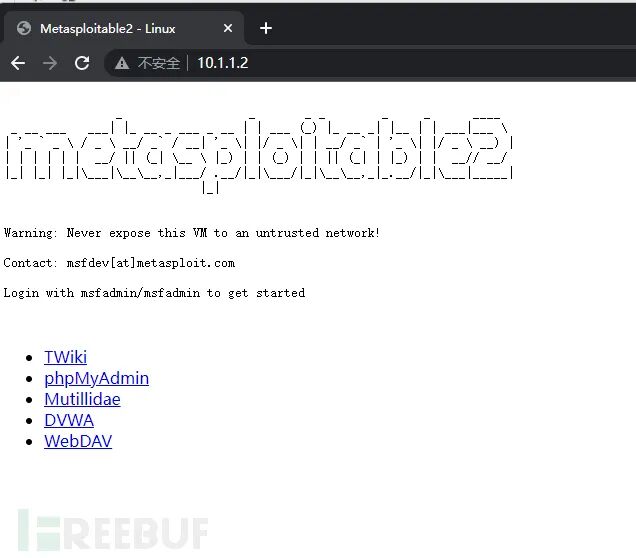The height and width of the screenshot is (558, 636).
Task: Select the Metasploitable2 - Linux tab
Action: coord(123,28)
